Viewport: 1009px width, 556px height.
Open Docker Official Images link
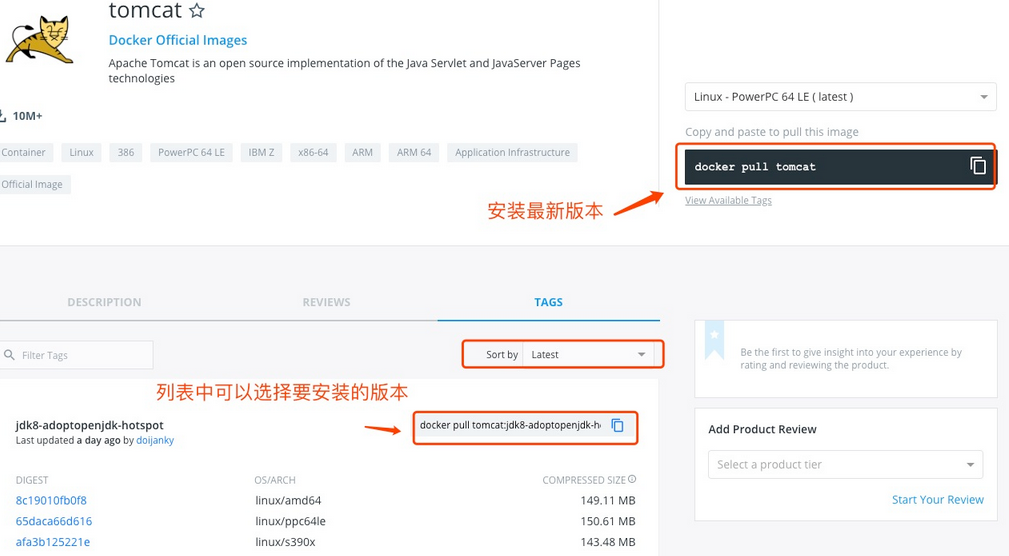coord(178,40)
